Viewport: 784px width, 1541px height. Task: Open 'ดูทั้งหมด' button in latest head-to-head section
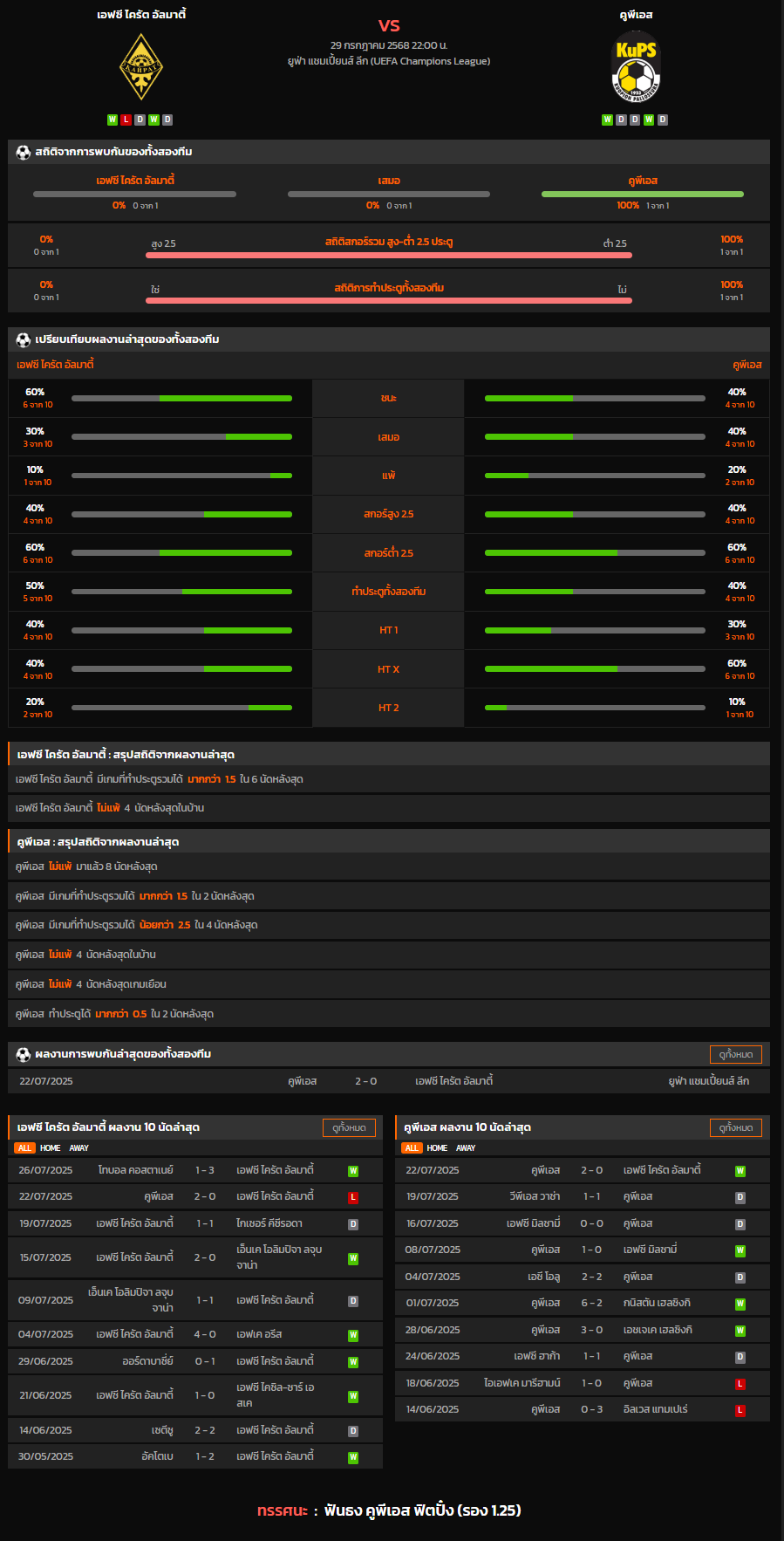(736, 1054)
